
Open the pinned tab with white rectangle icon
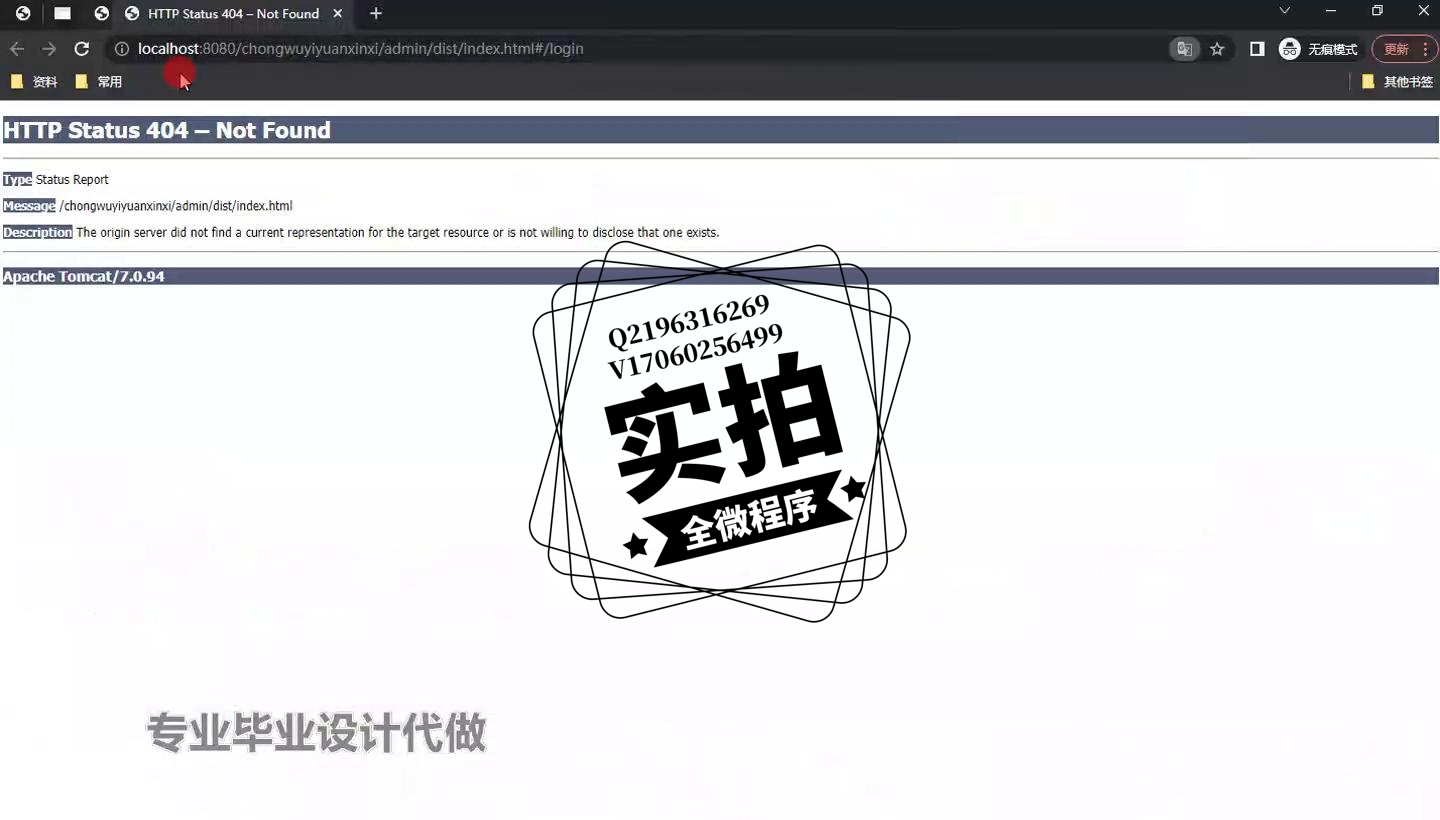[x=62, y=14]
